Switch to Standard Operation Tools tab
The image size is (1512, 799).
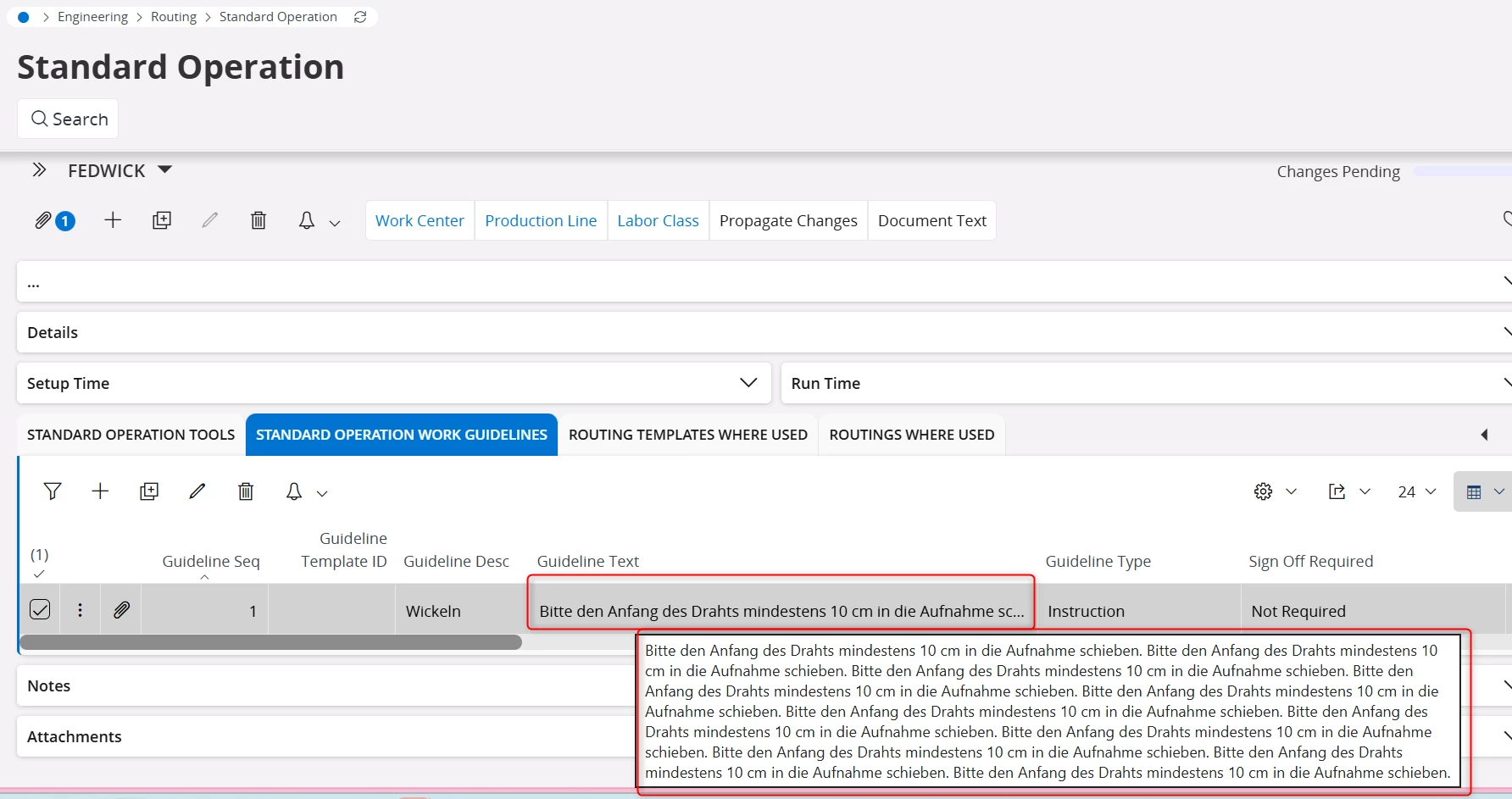(131, 435)
